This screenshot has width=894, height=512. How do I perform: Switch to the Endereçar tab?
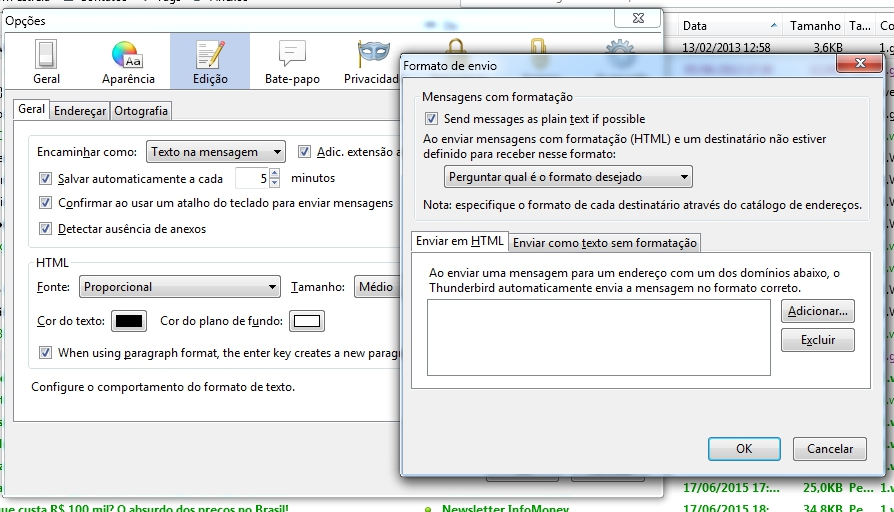80,111
